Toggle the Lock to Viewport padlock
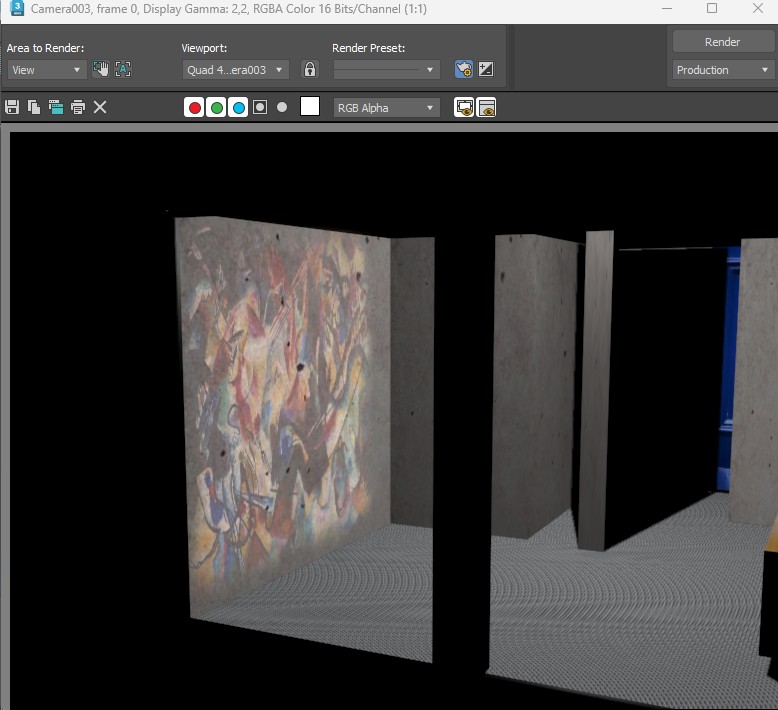 click(x=310, y=69)
